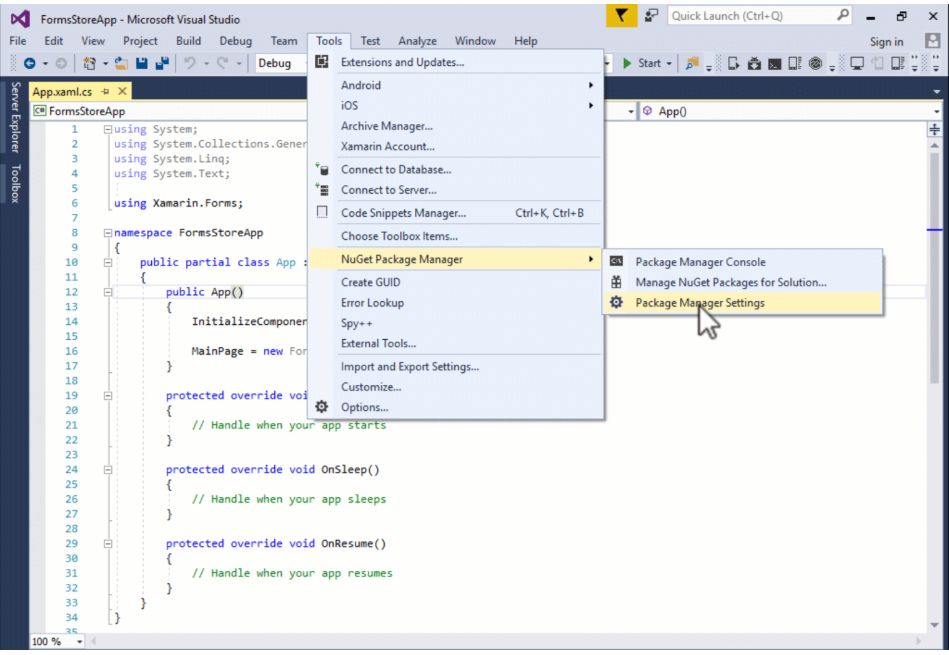This screenshot has width=949, height=655.
Task: Collapse the OnSleep method outline toggle
Action: 108,469
